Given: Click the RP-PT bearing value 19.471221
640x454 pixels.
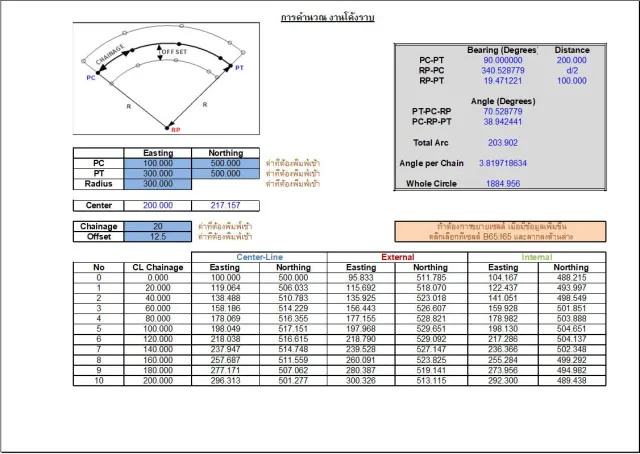Looking at the screenshot, I should (x=502, y=80).
